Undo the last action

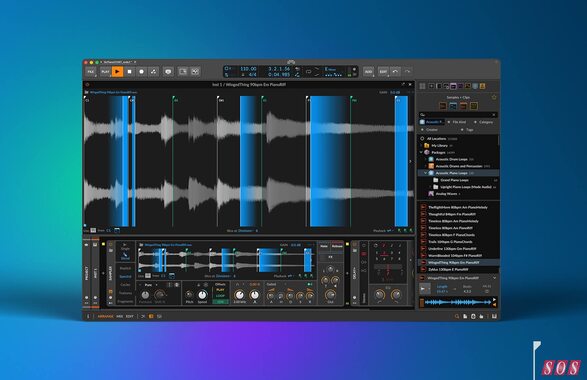pyautogui.click(x=395, y=72)
